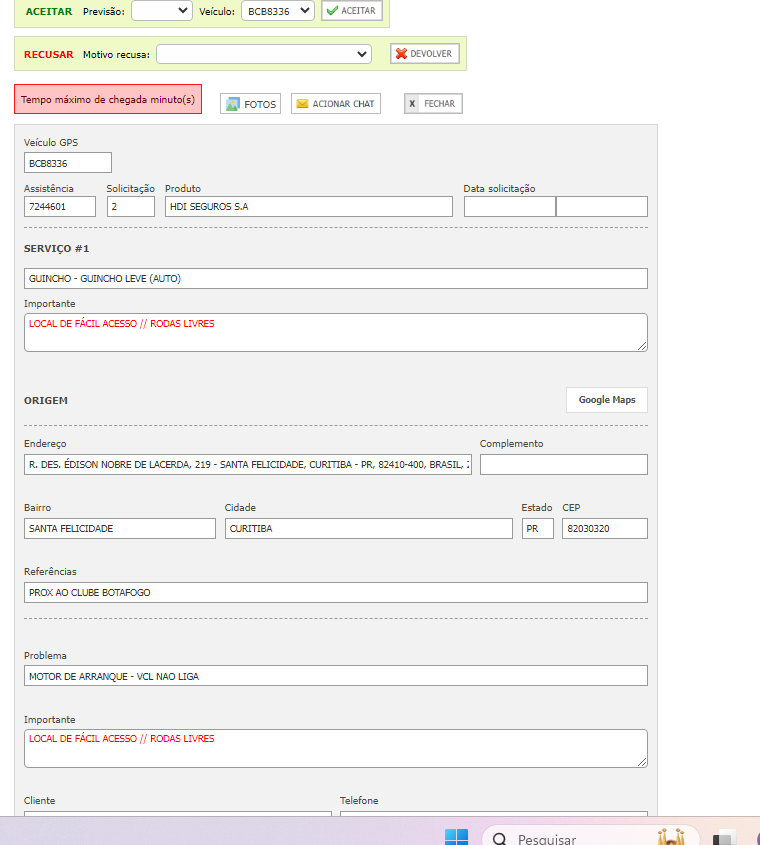Open the Veículo dropdown showing BCB8336
This screenshot has width=760, height=845.
[278, 11]
